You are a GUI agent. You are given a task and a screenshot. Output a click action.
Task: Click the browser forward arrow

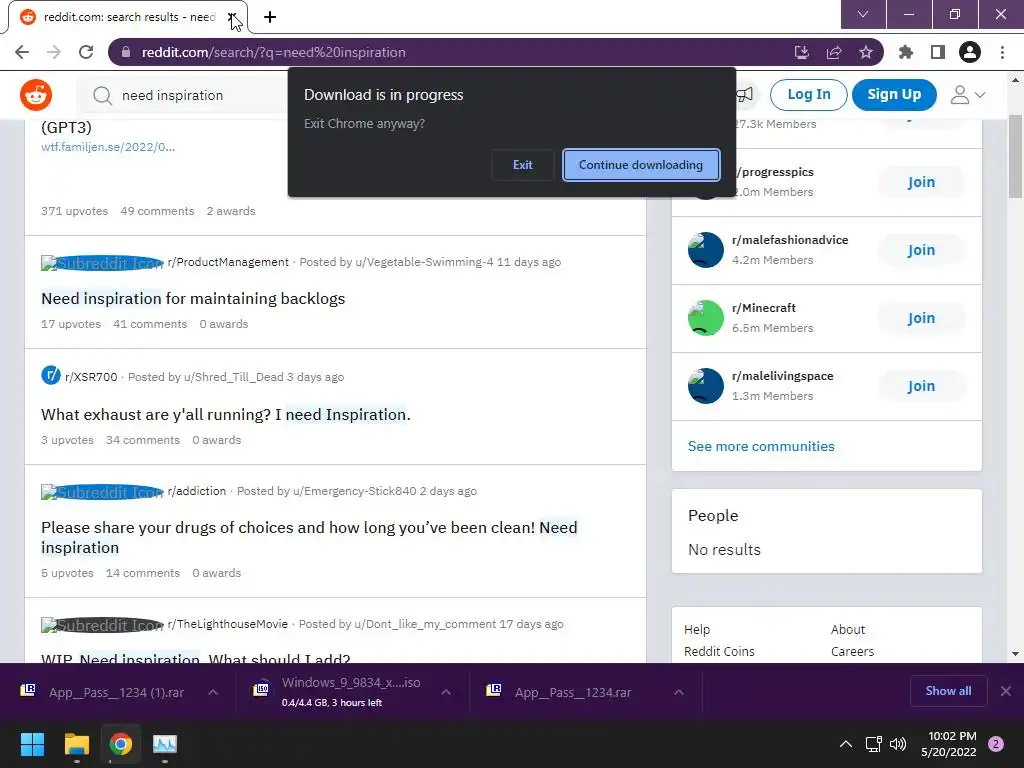(x=54, y=52)
